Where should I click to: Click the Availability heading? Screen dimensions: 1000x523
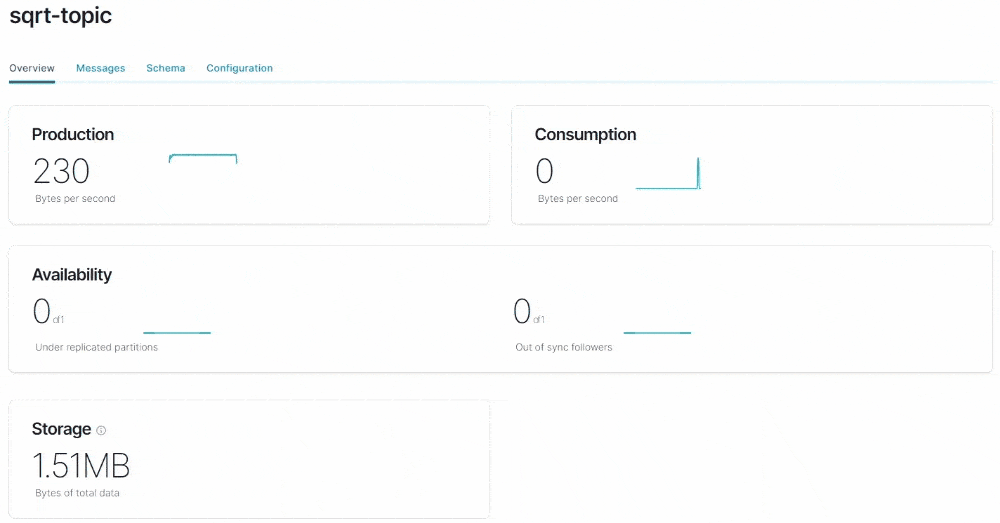click(72, 275)
